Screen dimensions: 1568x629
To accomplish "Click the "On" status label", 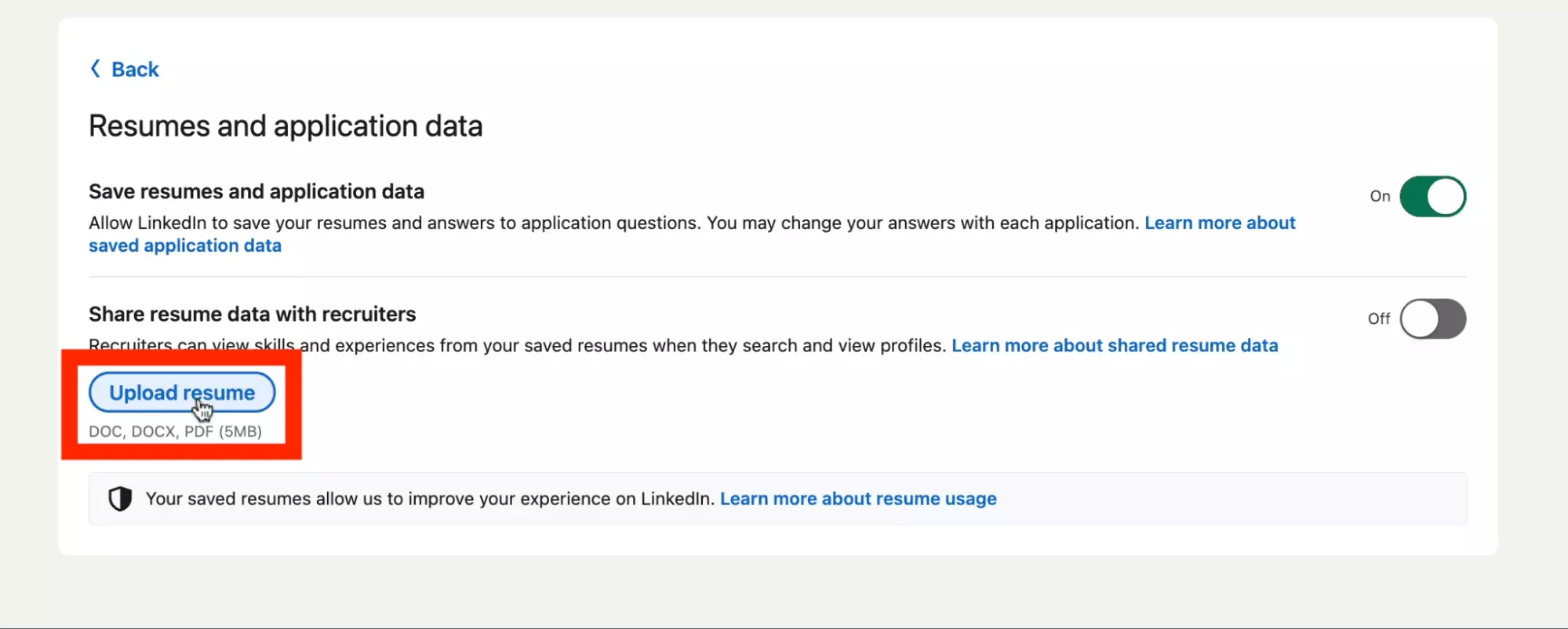I will point(1380,196).
